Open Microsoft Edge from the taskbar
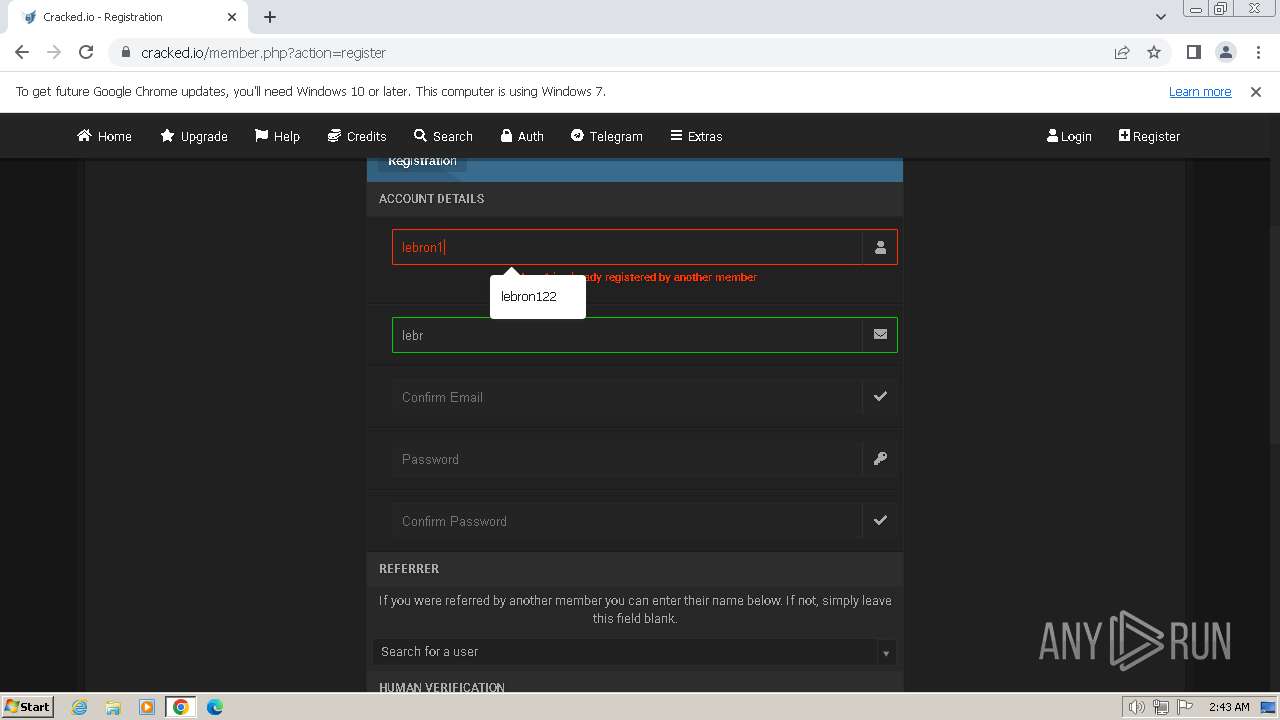This screenshot has height=720, width=1280. tap(215, 707)
